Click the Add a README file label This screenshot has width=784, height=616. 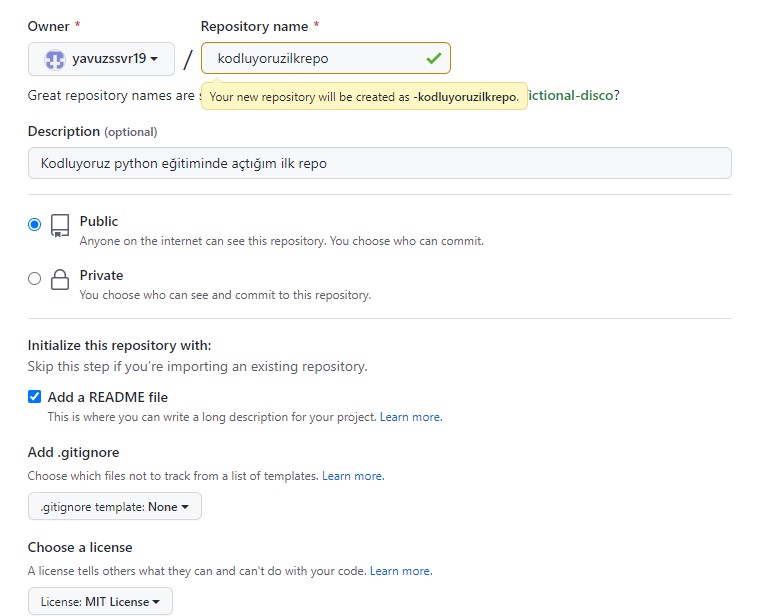(108, 397)
